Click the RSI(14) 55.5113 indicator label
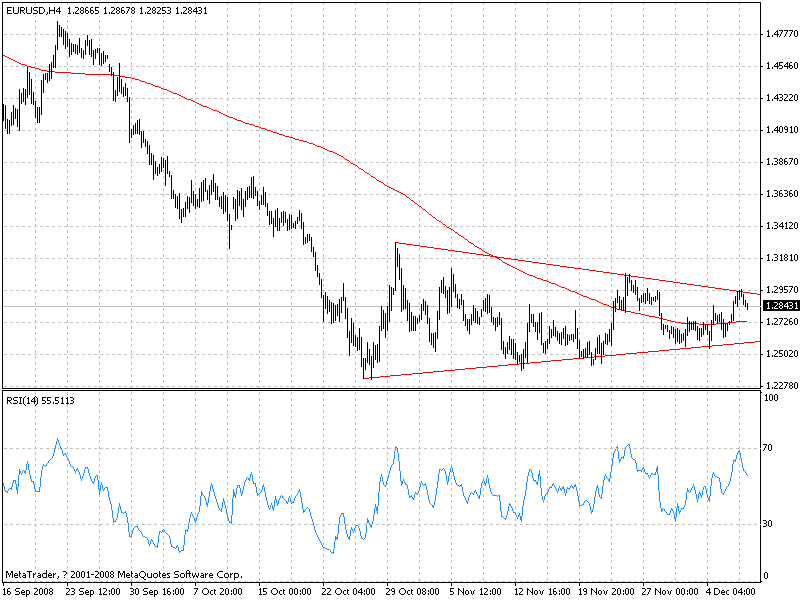 (x=40, y=401)
